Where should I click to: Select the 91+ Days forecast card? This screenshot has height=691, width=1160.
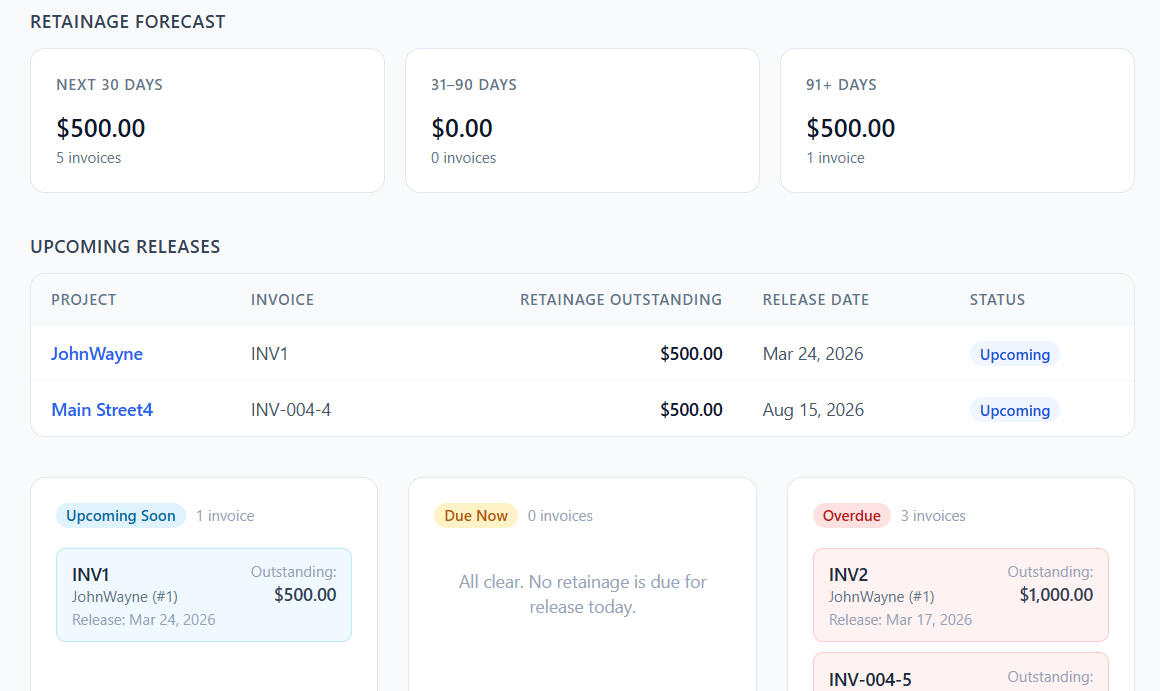tap(957, 120)
